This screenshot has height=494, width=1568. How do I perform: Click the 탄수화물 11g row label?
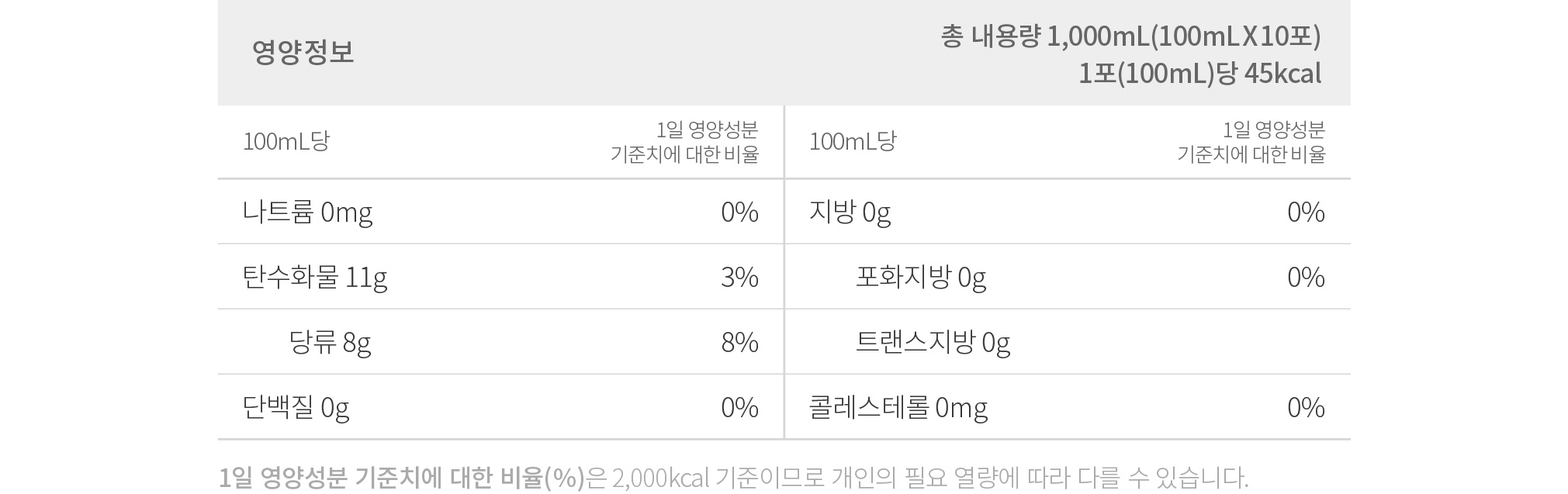(x=315, y=277)
